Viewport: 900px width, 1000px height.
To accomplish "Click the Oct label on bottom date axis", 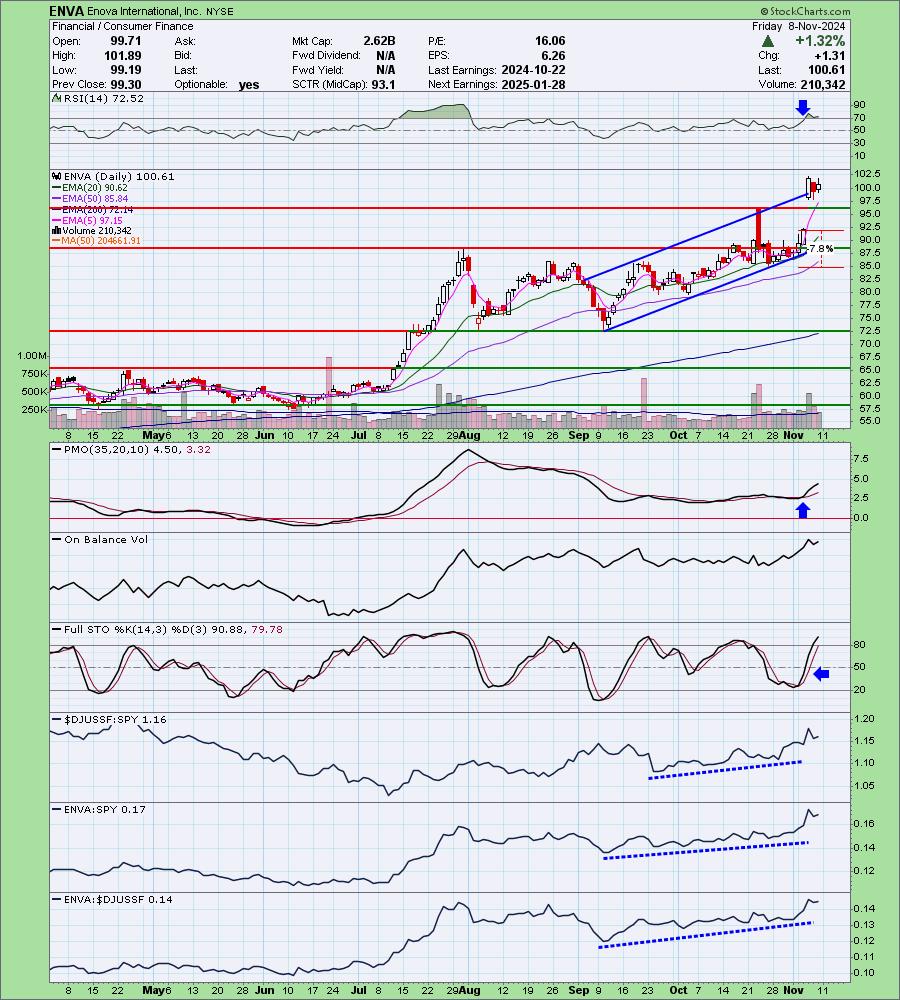I will (679, 990).
